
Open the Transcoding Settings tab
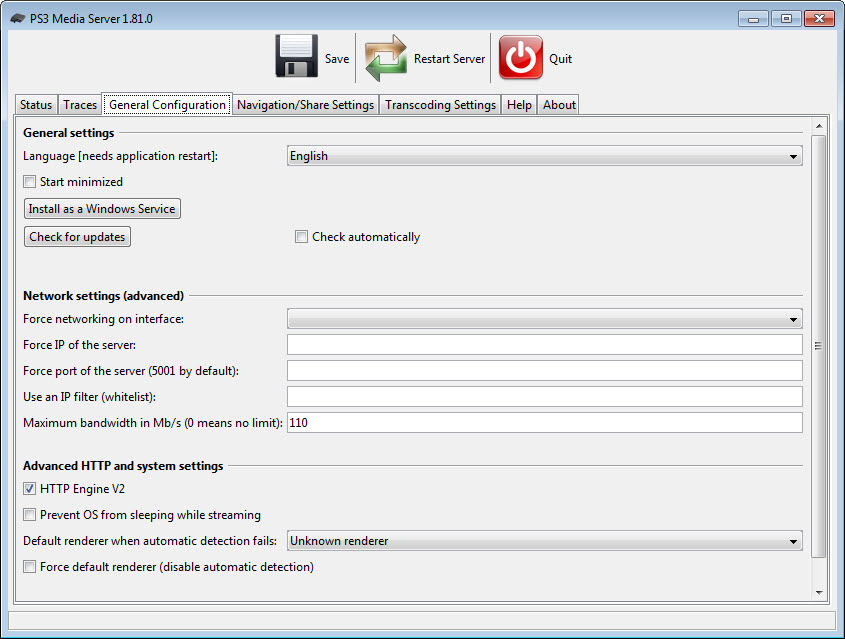[x=440, y=105]
